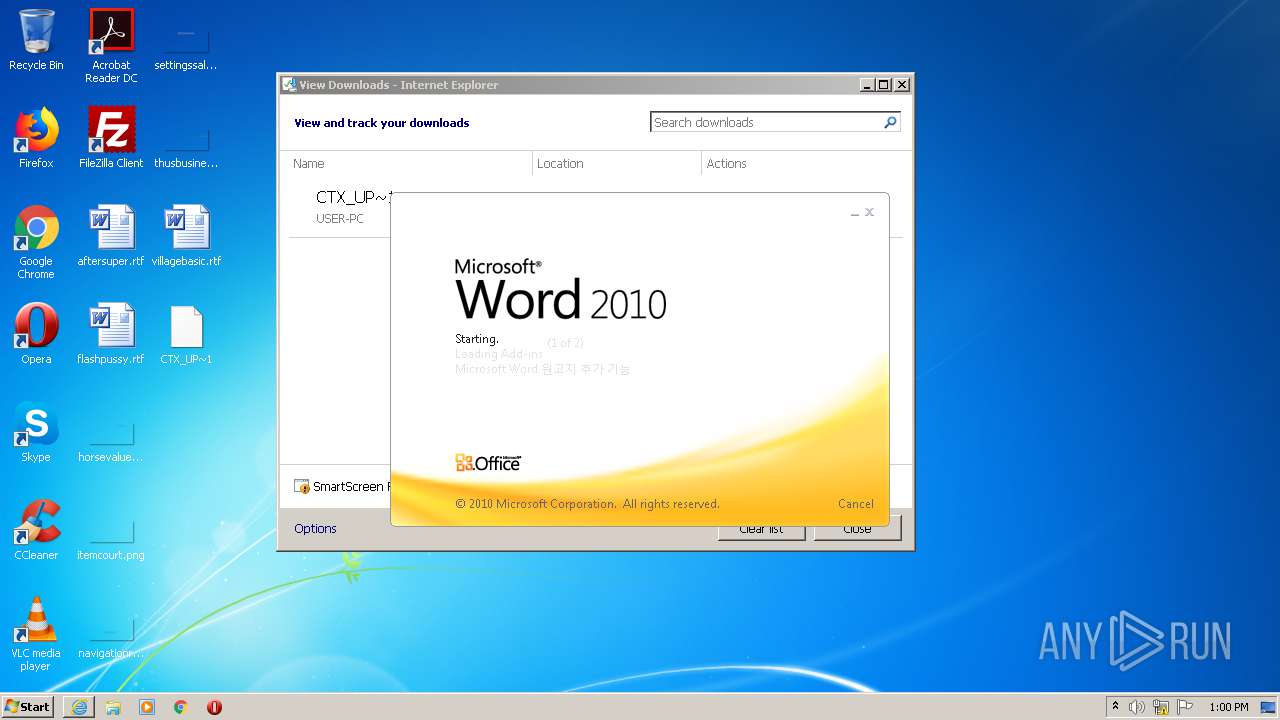Minimize the Word splash screen

pos(855,213)
